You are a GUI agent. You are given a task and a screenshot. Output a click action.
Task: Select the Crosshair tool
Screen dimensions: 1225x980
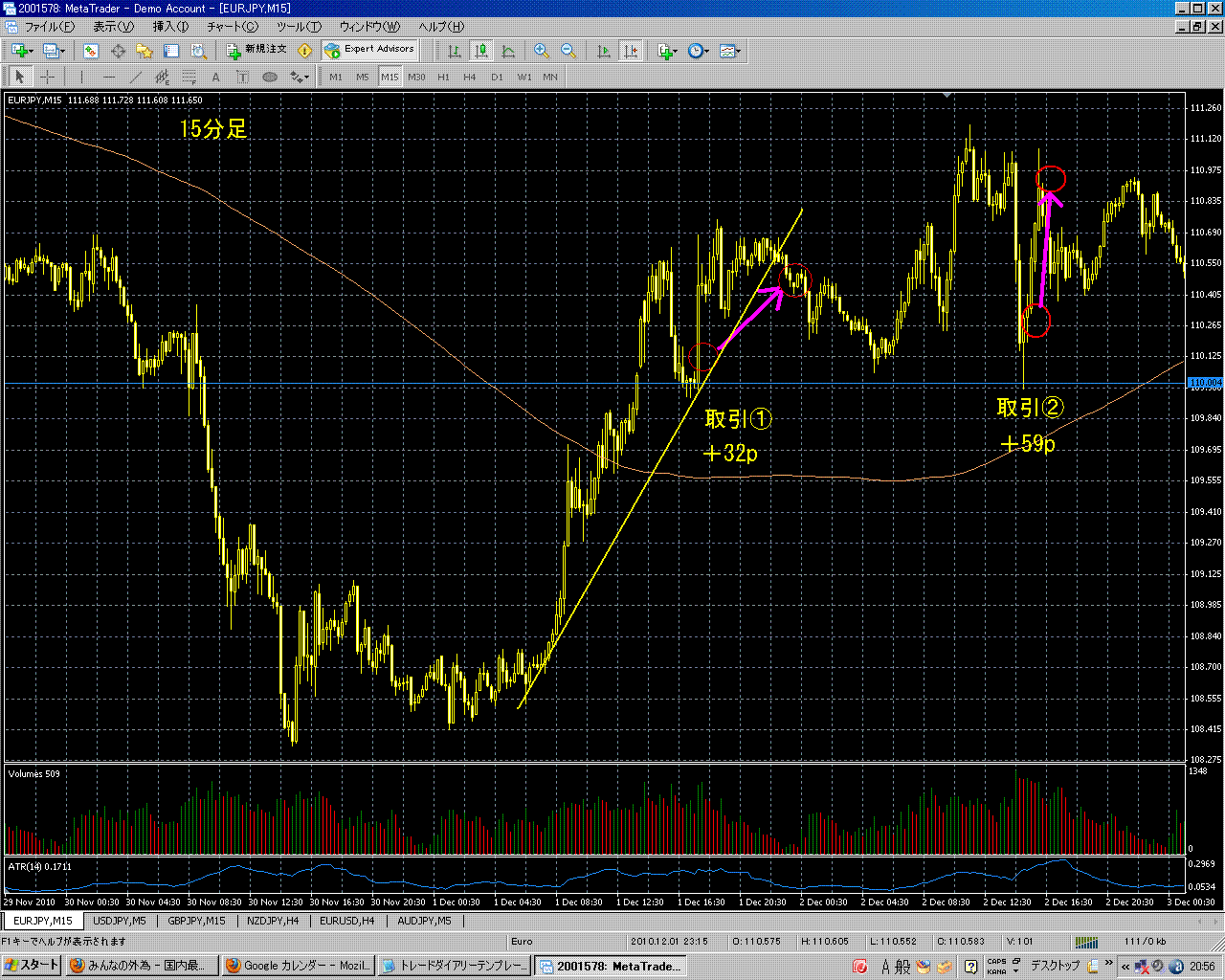(46, 77)
